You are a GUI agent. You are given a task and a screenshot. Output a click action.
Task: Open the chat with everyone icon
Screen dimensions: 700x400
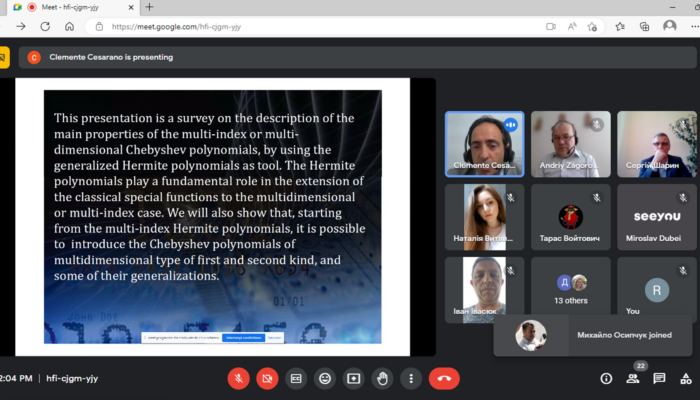pos(659,379)
